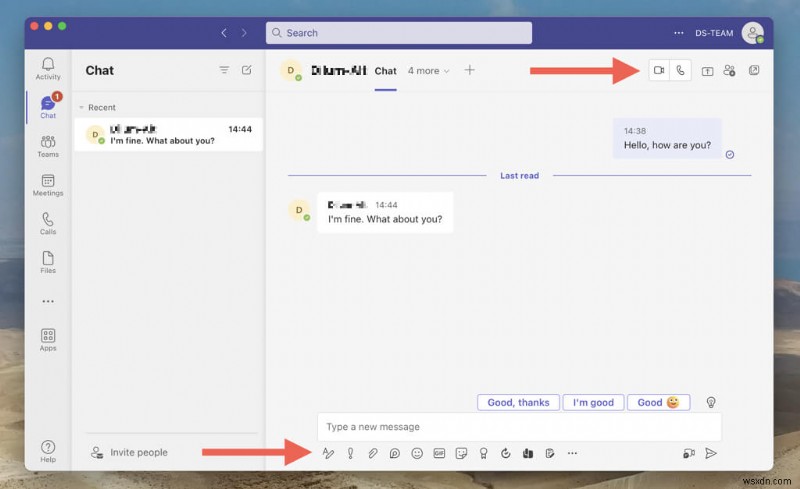Image resolution: width=800 pixels, height=489 pixels.
Task: Open the Viva Learning books icon
Action: (528, 453)
